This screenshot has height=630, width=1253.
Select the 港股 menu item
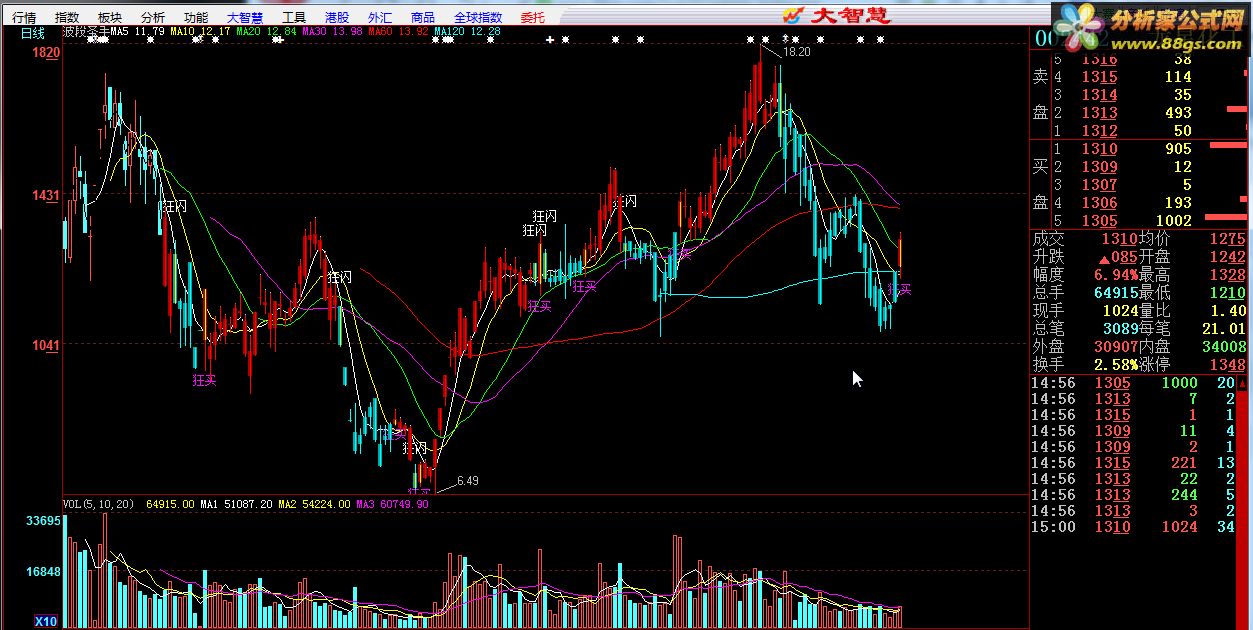[337, 17]
